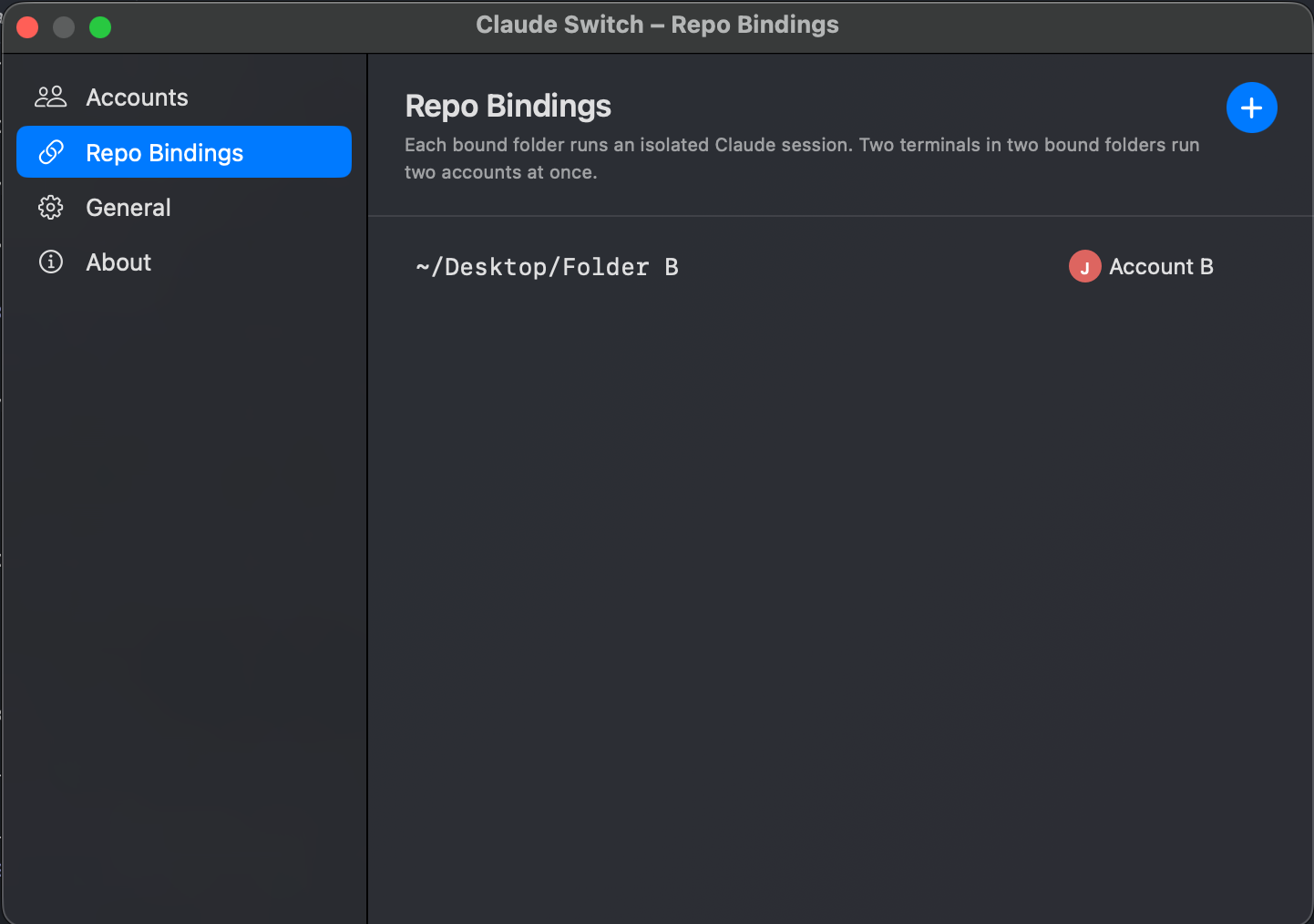Viewport: 1314px width, 924px height.
Task: Click the window title Claude Switch – Repo Bindings
Action: click(657, 26)
